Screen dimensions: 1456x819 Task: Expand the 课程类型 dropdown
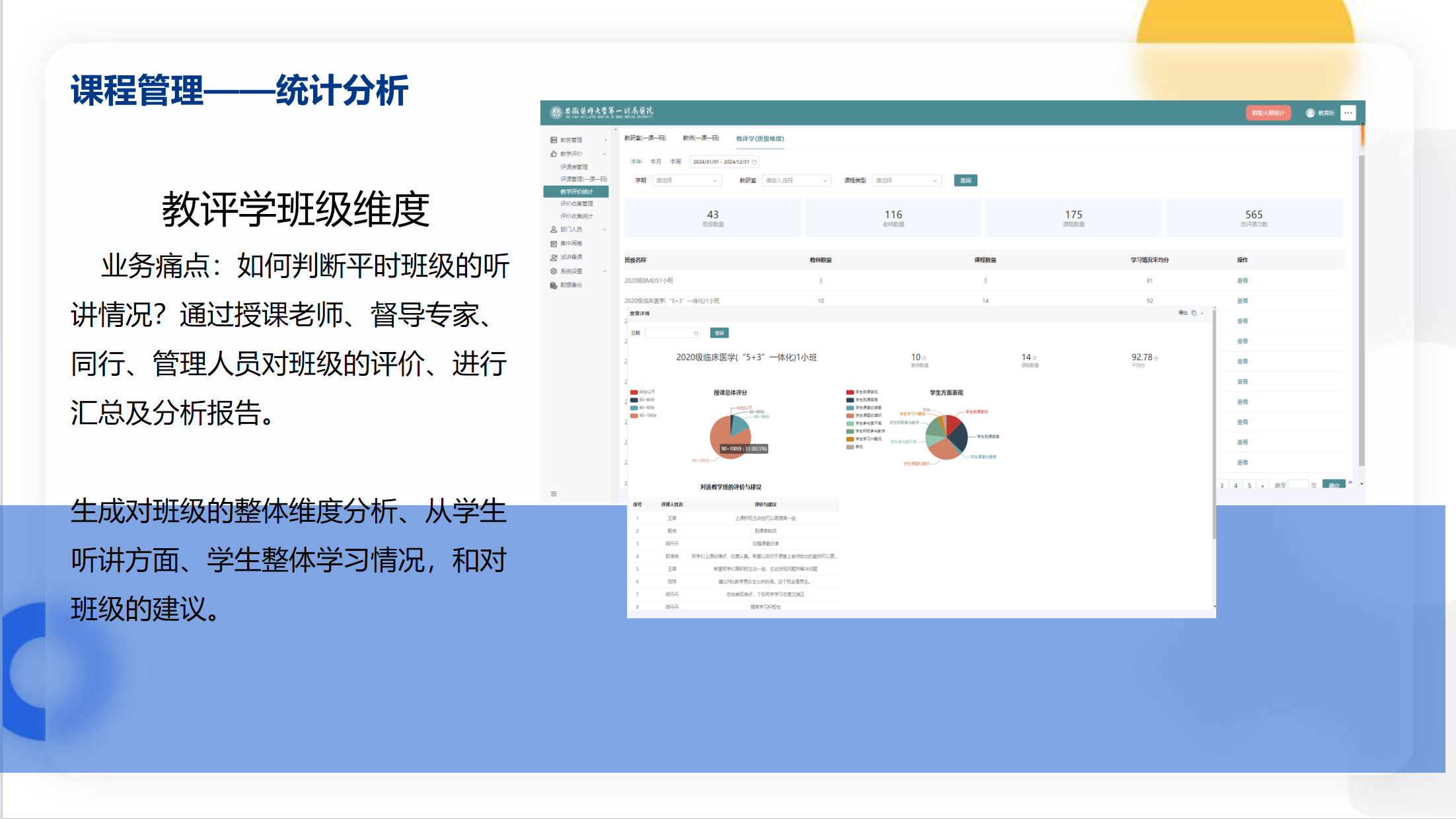click(906, 180)
